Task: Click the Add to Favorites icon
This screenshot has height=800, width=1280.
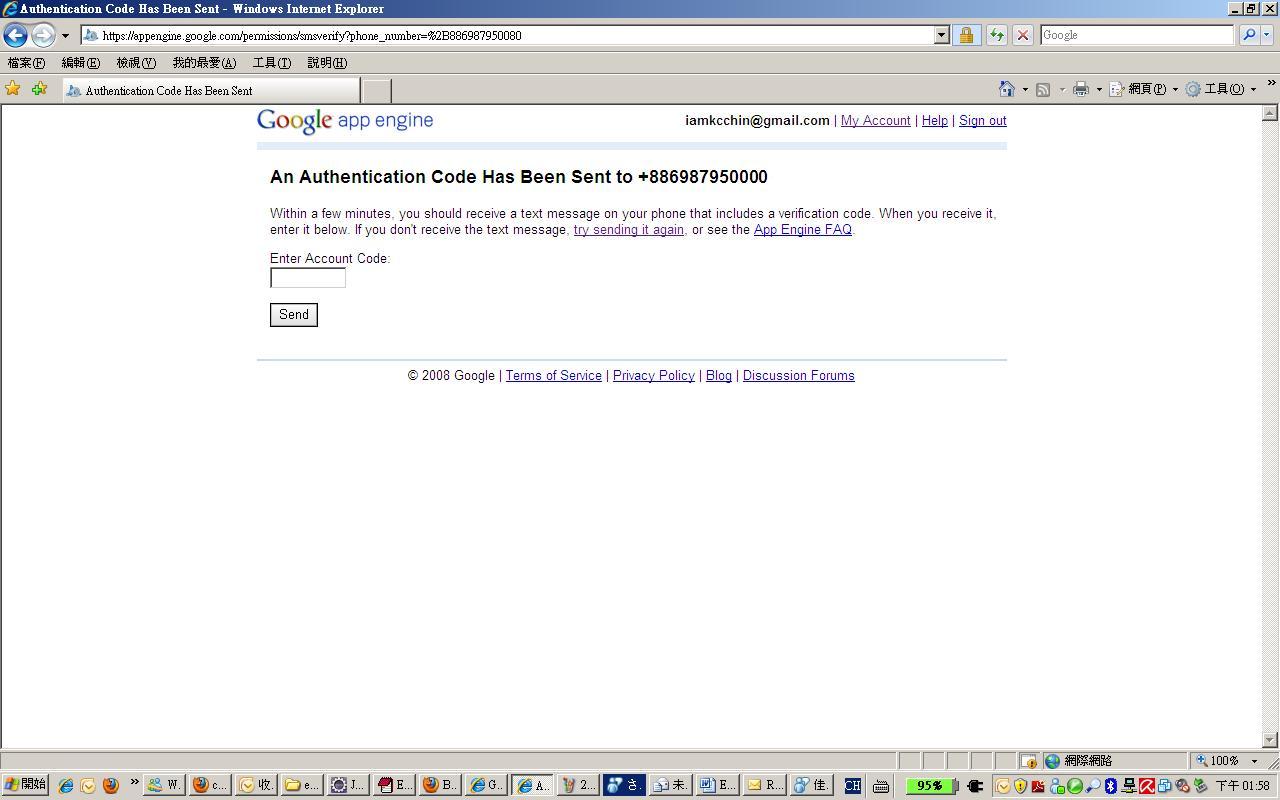Action: tap(39, 89)
